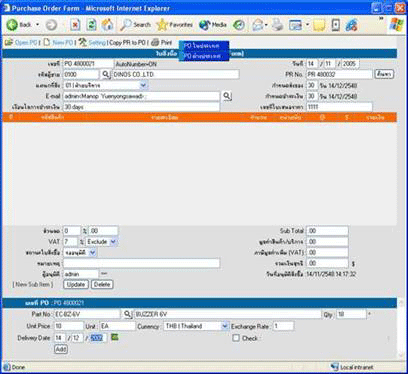Expand the department dropdown under supplier
The image size is (408, 374).
tap(143, 85)
